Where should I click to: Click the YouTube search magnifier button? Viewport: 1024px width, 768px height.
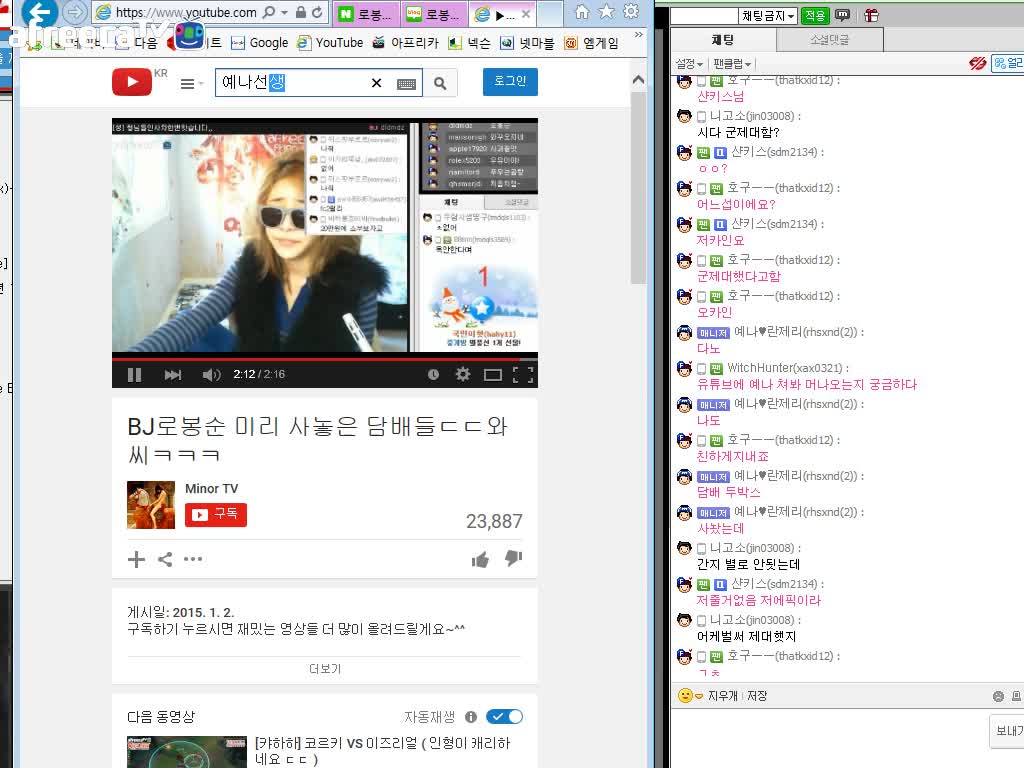(440, 83)
